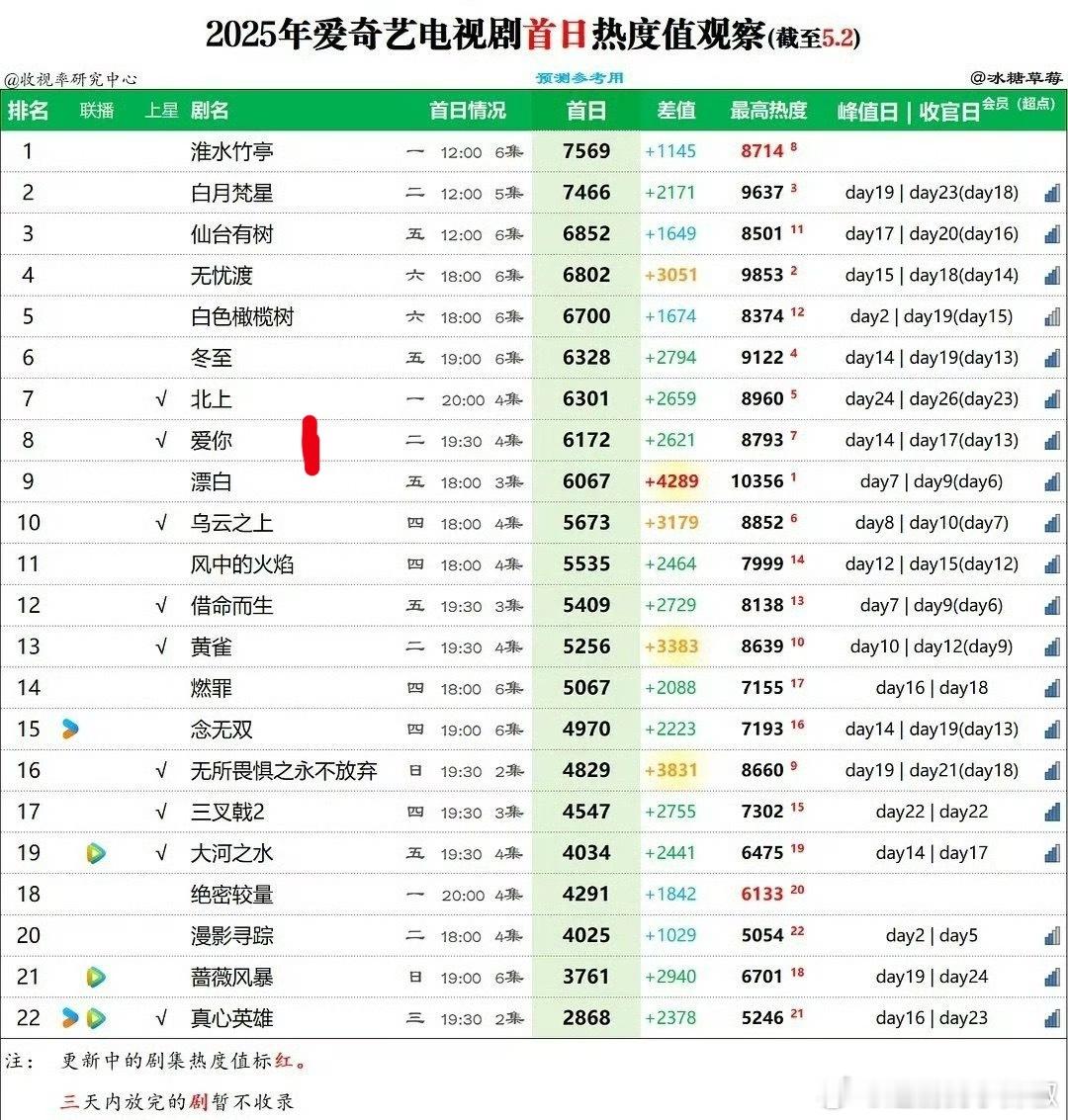Select the red heat value 6133
Image resolution: width=1068 pixels, height=1120 pixels.
(x=762, y=895)
